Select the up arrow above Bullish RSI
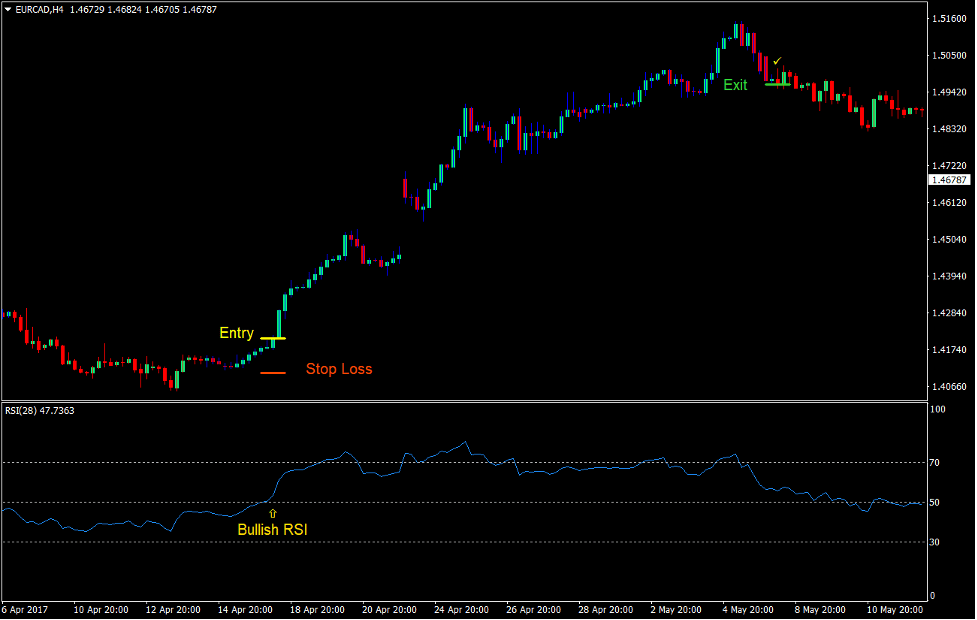The width and height of the screenshot is (977, 620). pos(273,513)
